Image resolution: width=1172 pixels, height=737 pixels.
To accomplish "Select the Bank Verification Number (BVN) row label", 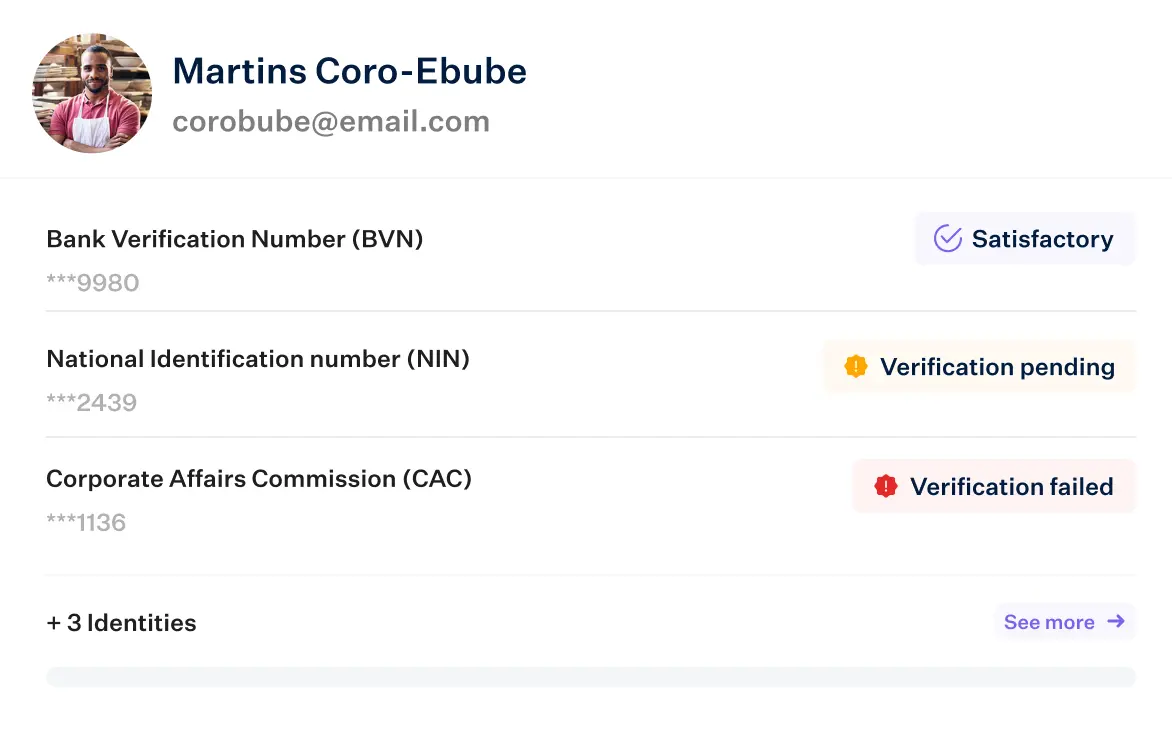I will (x=235, y=239).
